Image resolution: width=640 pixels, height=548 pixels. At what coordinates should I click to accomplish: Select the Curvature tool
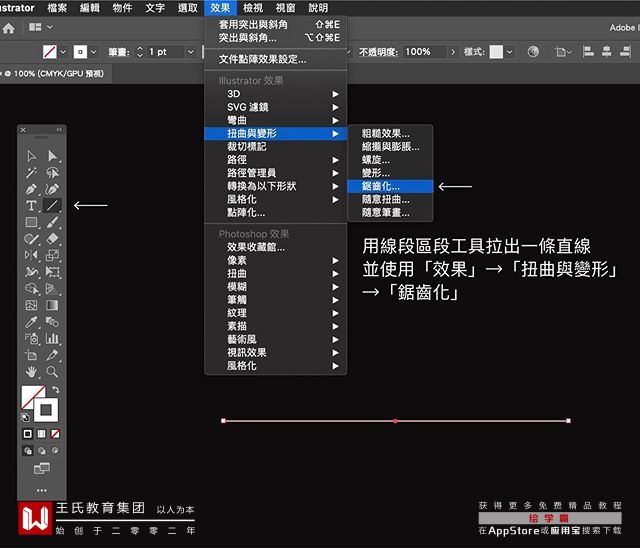52,189
